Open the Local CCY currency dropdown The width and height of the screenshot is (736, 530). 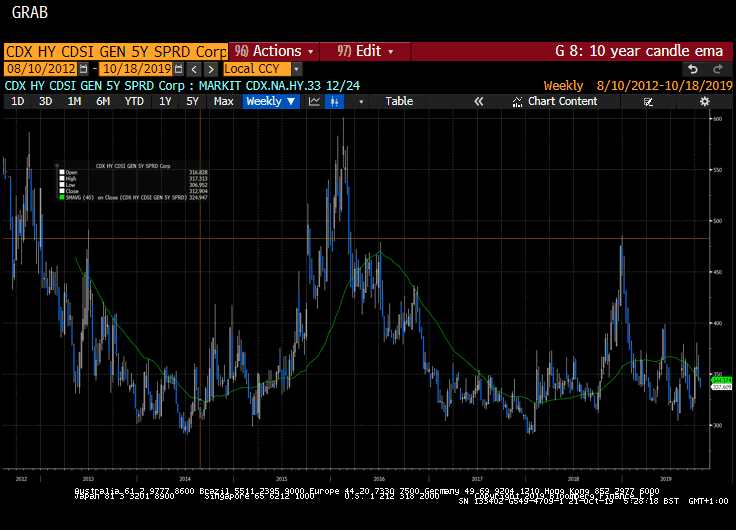point(262,69)
